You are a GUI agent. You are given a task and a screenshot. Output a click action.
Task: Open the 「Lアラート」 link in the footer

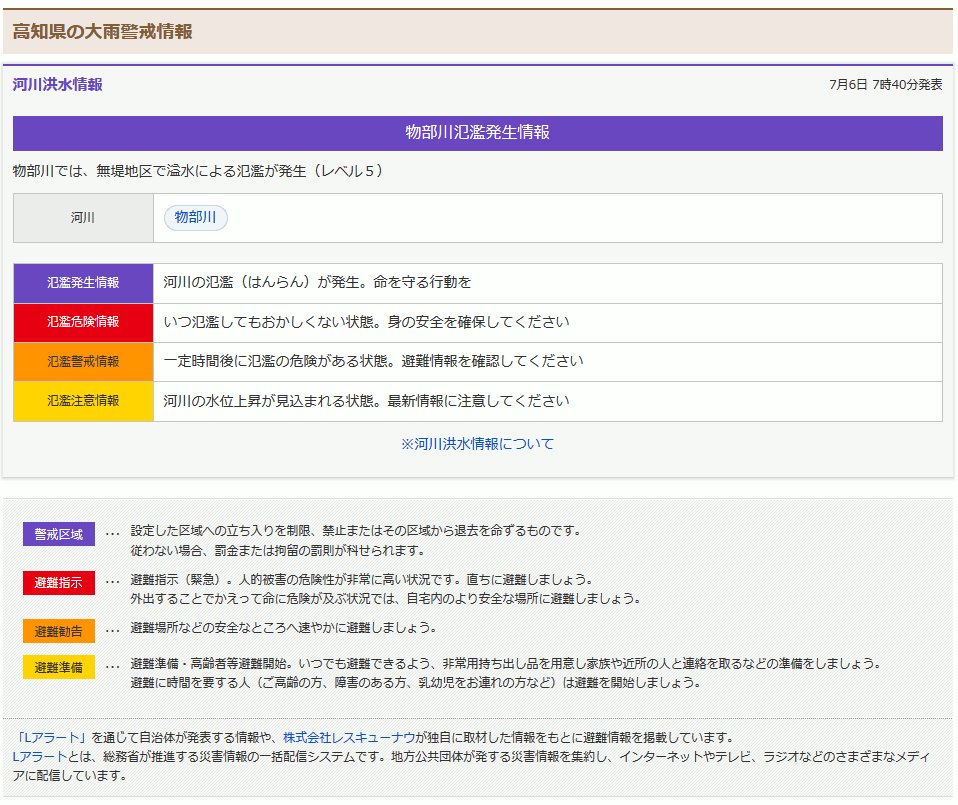click(x=51, y=737)
